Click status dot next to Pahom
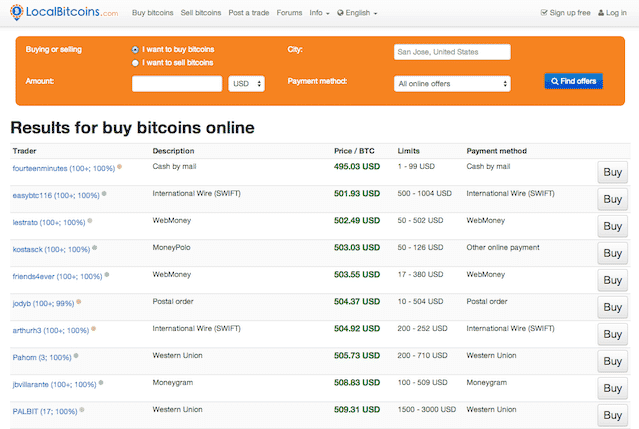 (x=76, y=356)
